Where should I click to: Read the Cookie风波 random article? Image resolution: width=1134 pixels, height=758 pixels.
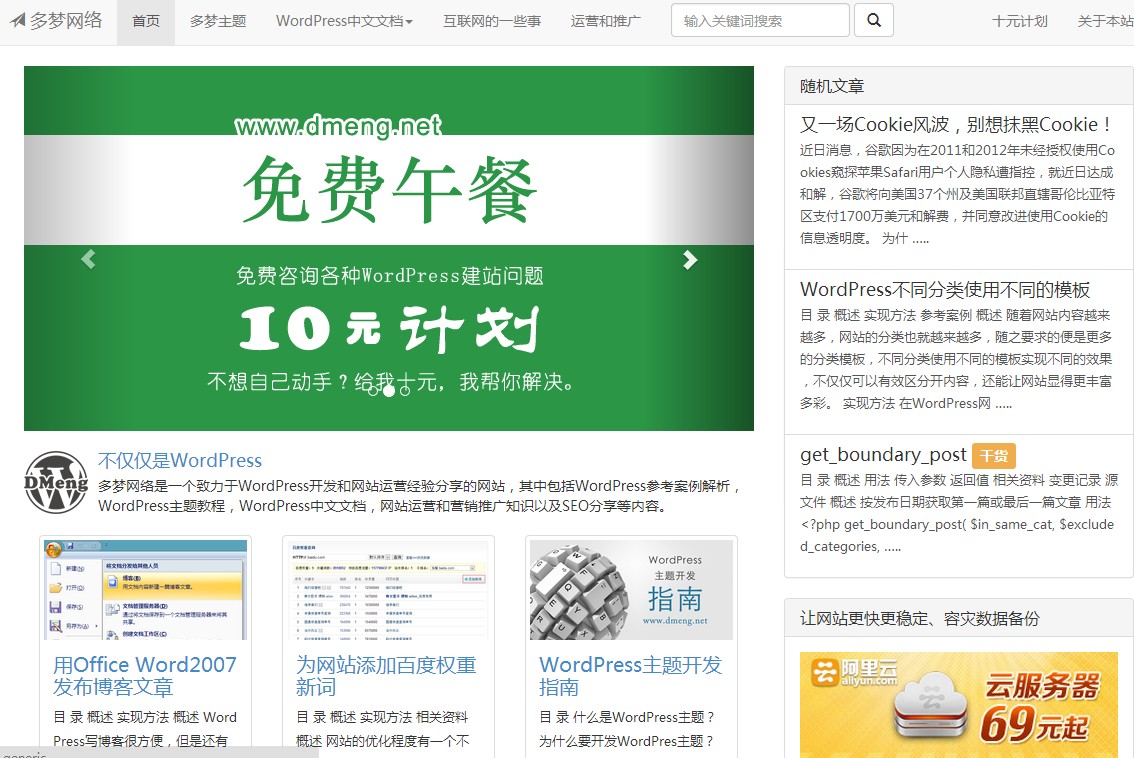pos(956,125)
